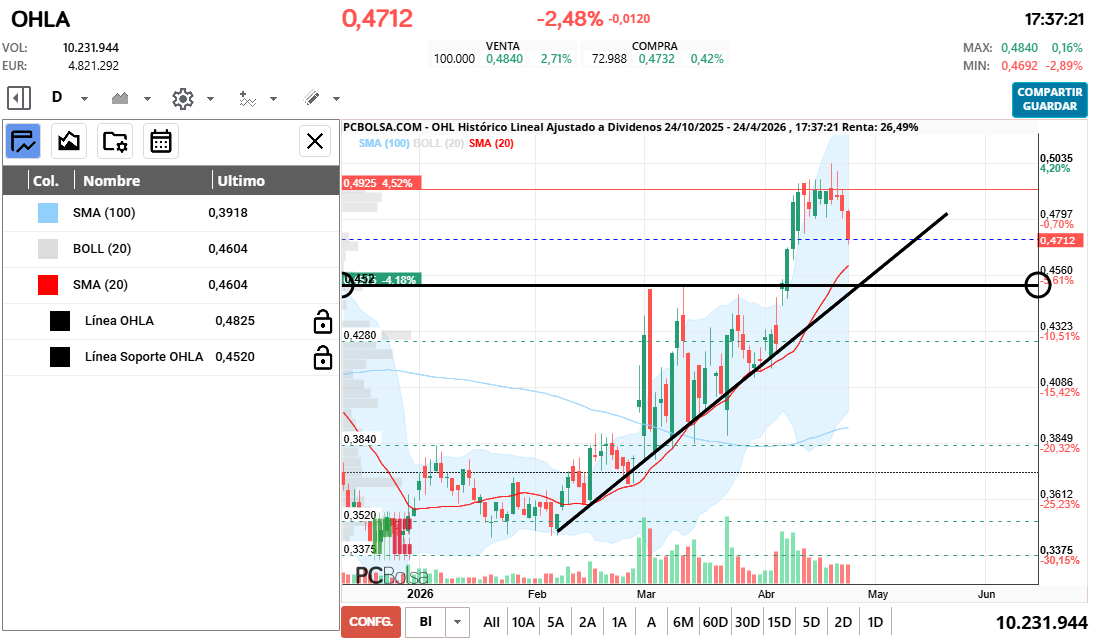Click the Línea Soporte OHLA black swatch

coord(60,357)
